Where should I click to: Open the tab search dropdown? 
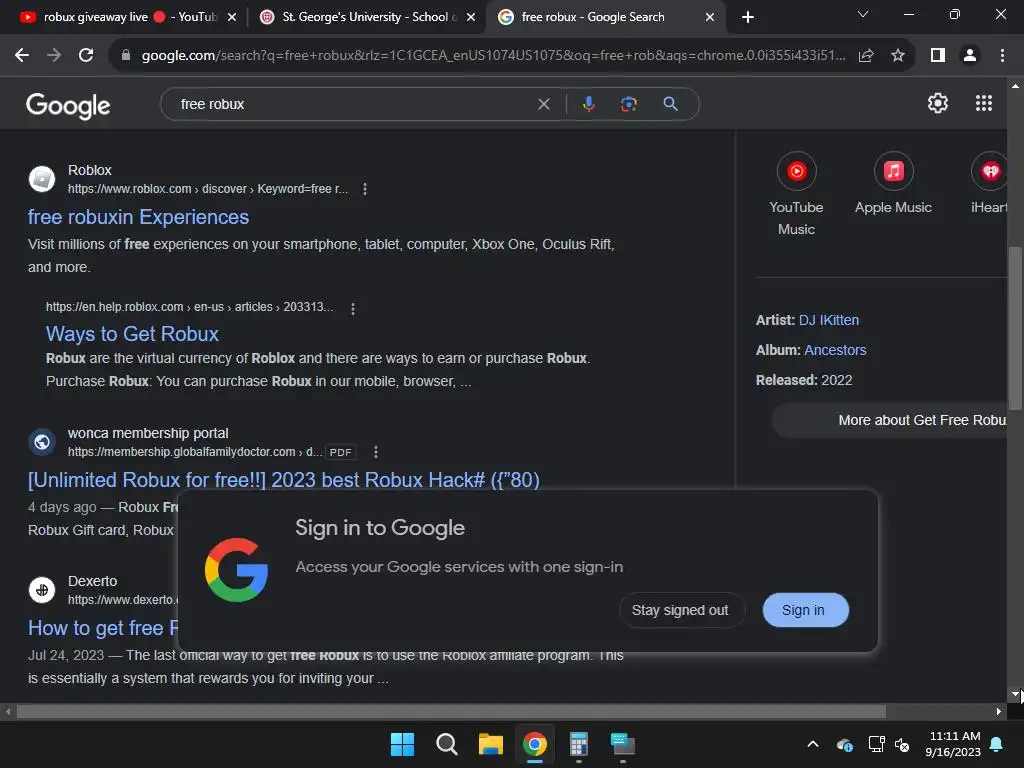coord(863,14)
